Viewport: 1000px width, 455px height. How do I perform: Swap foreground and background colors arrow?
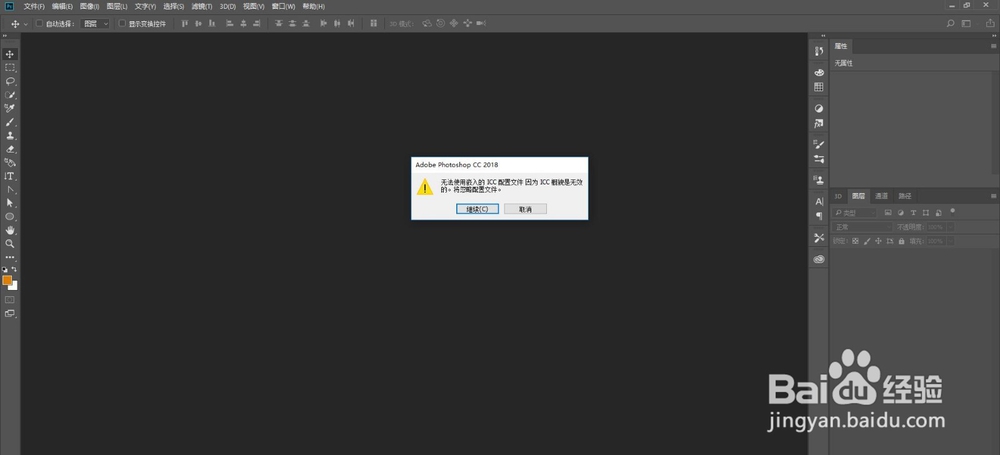click(14, 270)
